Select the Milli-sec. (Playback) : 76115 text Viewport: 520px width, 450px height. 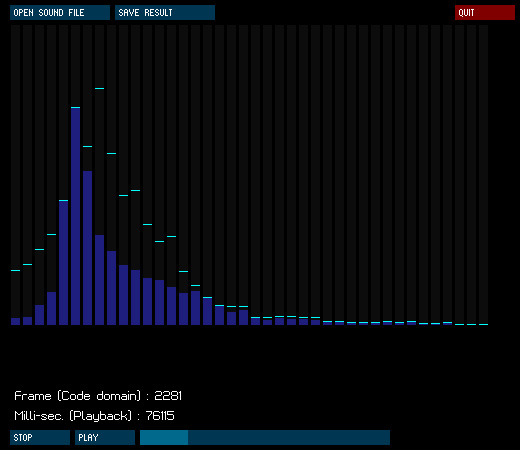[94, 416]
